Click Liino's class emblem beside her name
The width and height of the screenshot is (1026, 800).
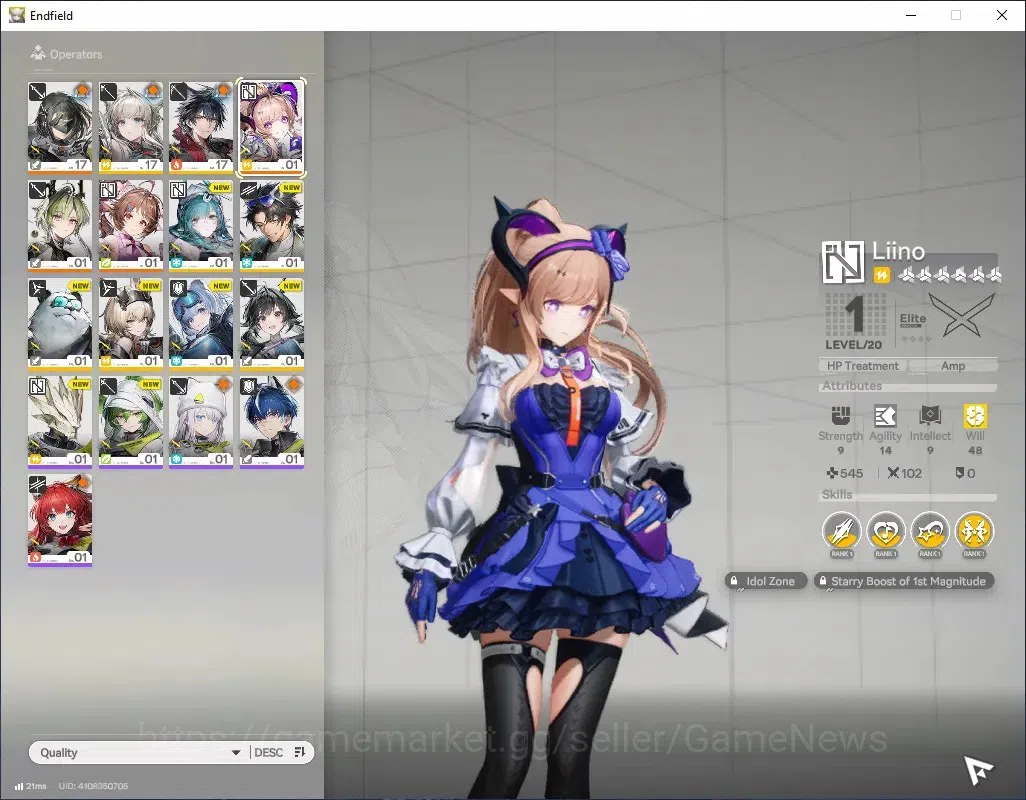[x=843, y=262]
